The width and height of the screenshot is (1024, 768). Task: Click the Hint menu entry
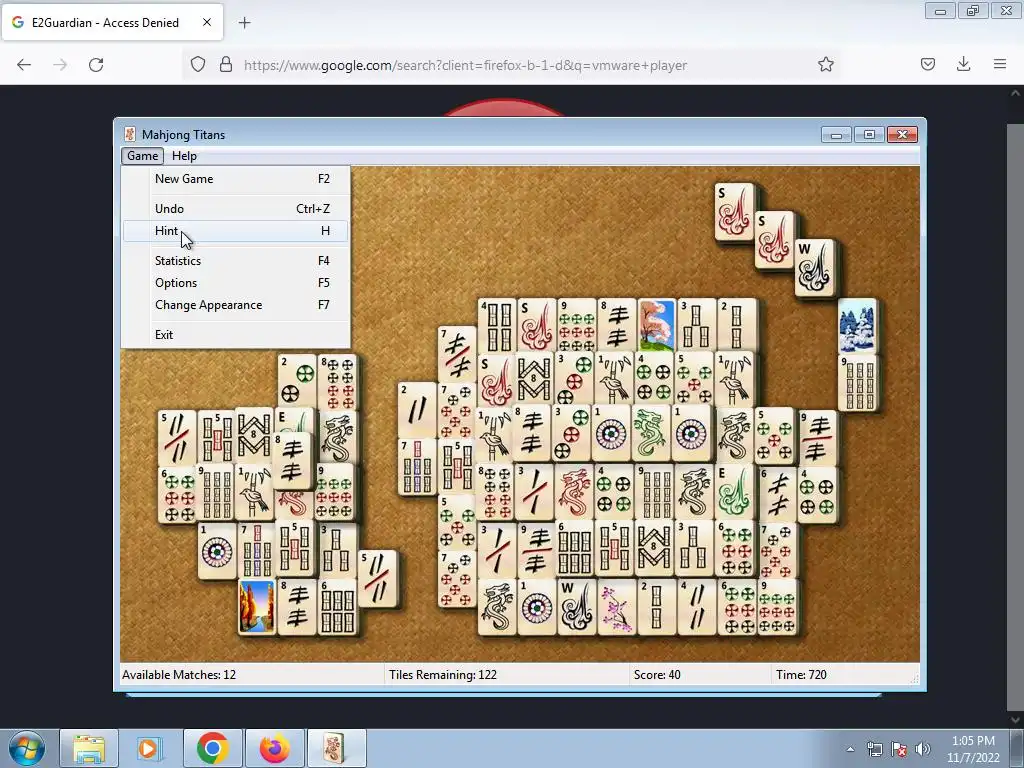[x=235, y=231]
